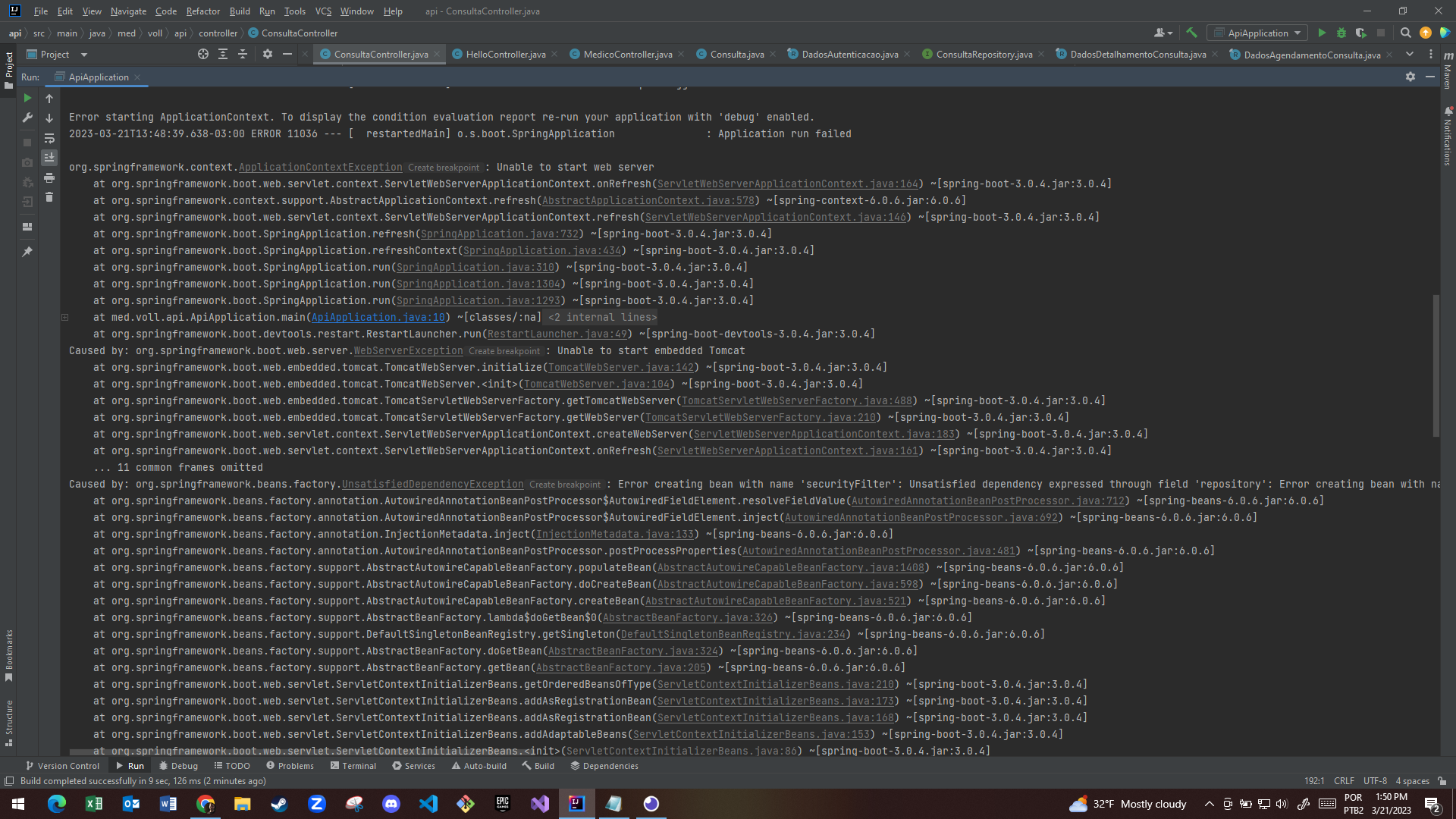1456x819 pixels.
Task: Click the wrench icon in the Run panel
Action: click(x=27, y=118)
